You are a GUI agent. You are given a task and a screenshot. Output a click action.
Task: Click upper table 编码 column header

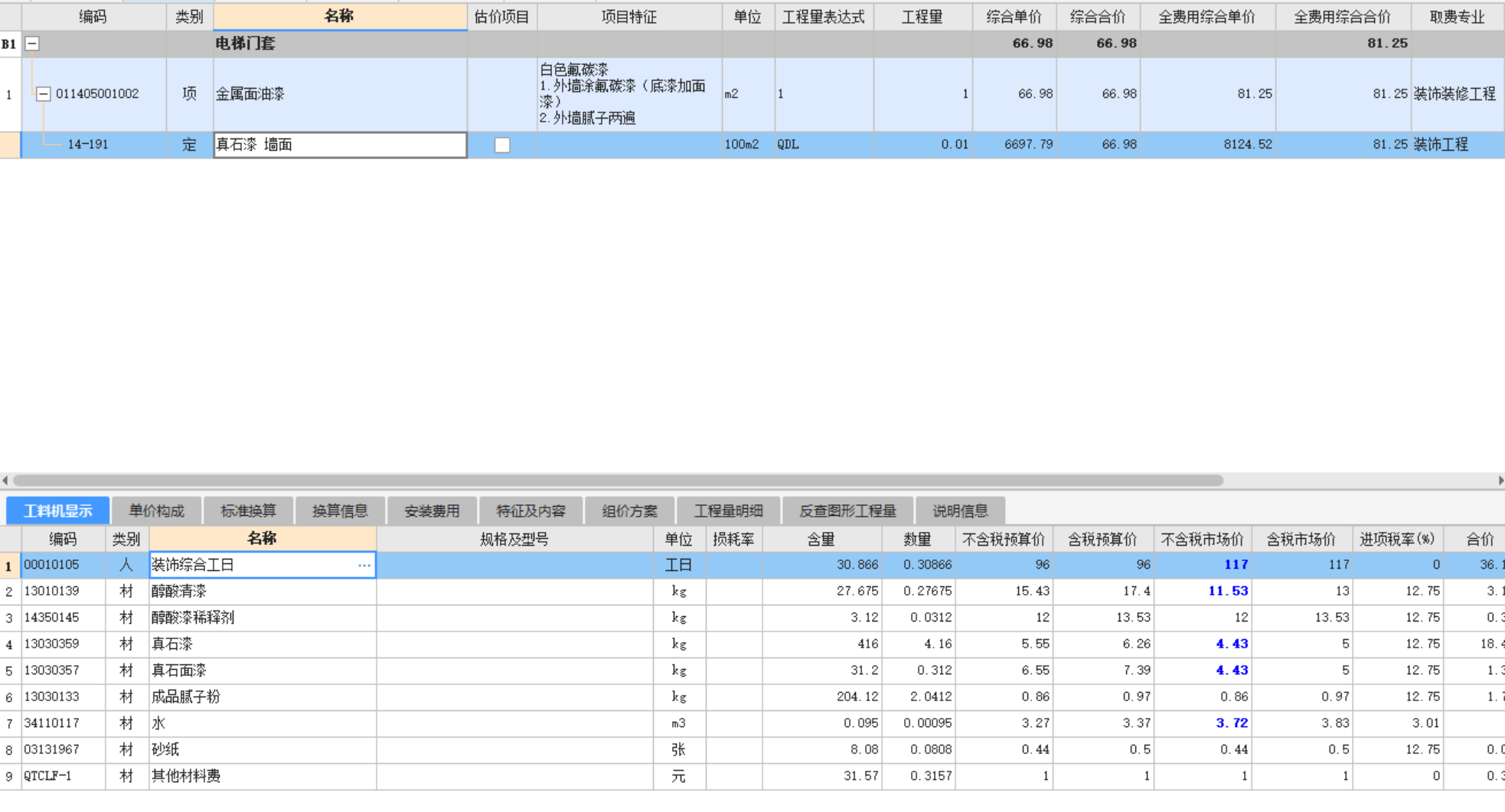point(93,17)
